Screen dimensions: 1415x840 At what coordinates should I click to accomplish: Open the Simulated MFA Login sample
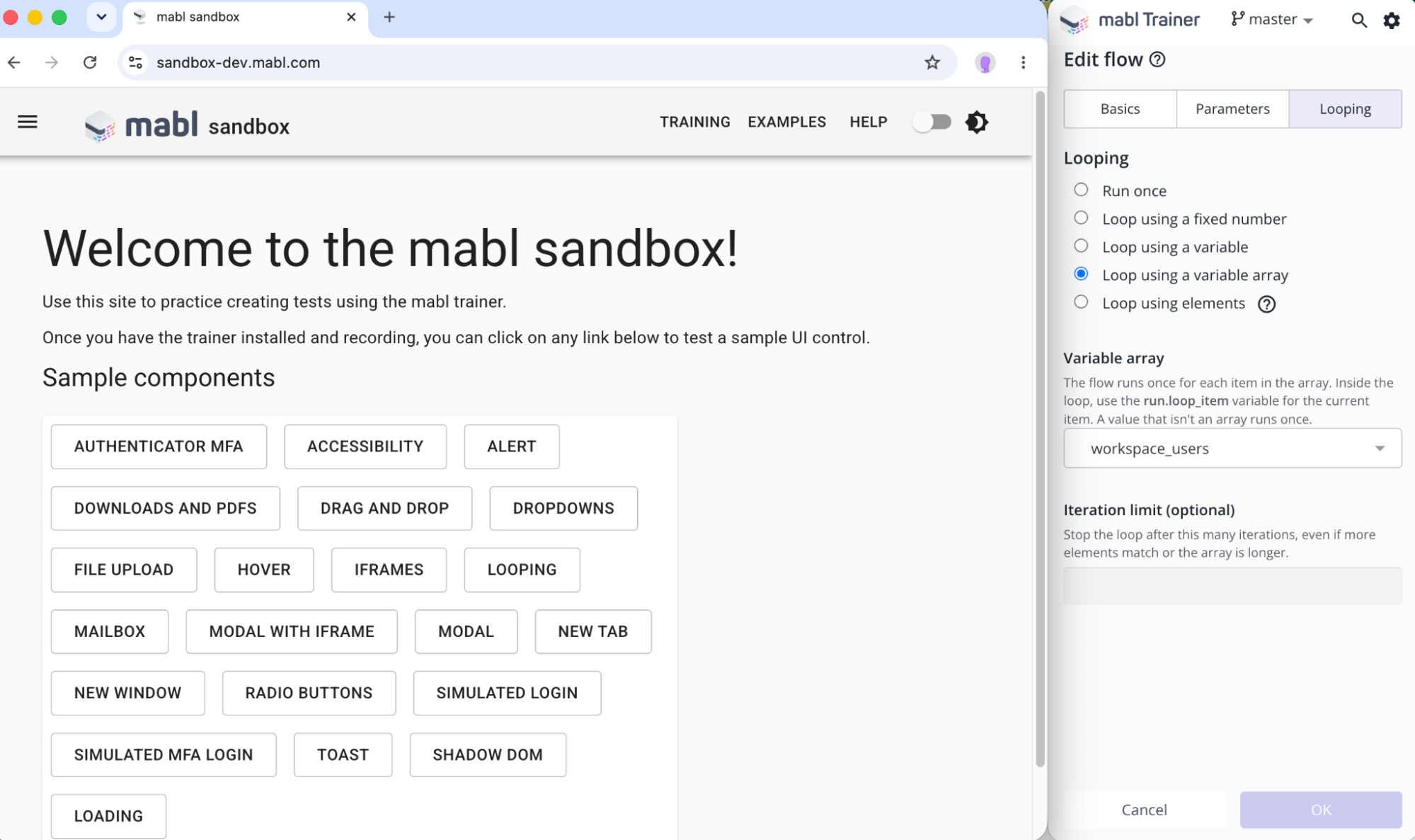tap(164, 754)
